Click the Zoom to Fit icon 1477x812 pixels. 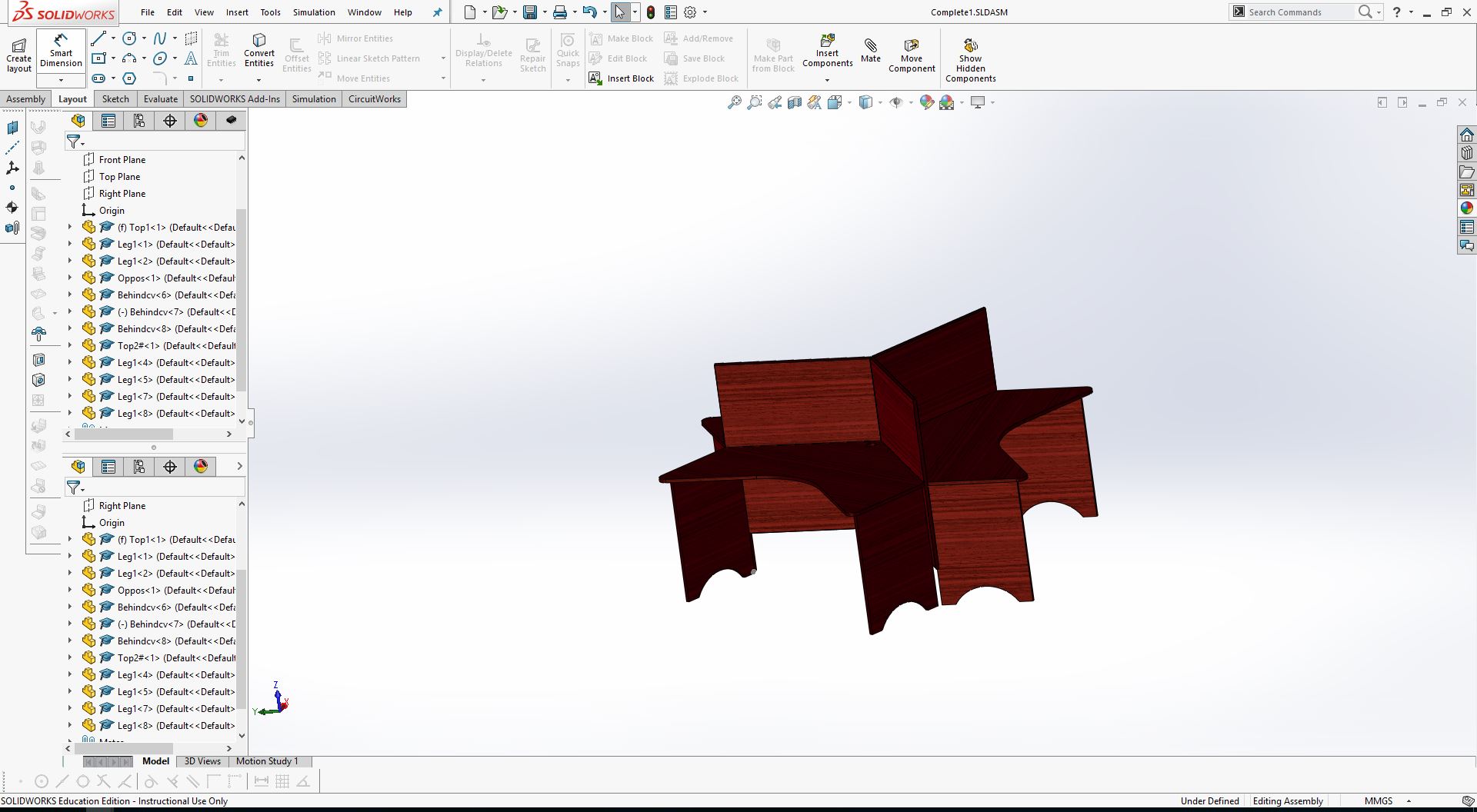pyautogui.click(x=735, y=102)
